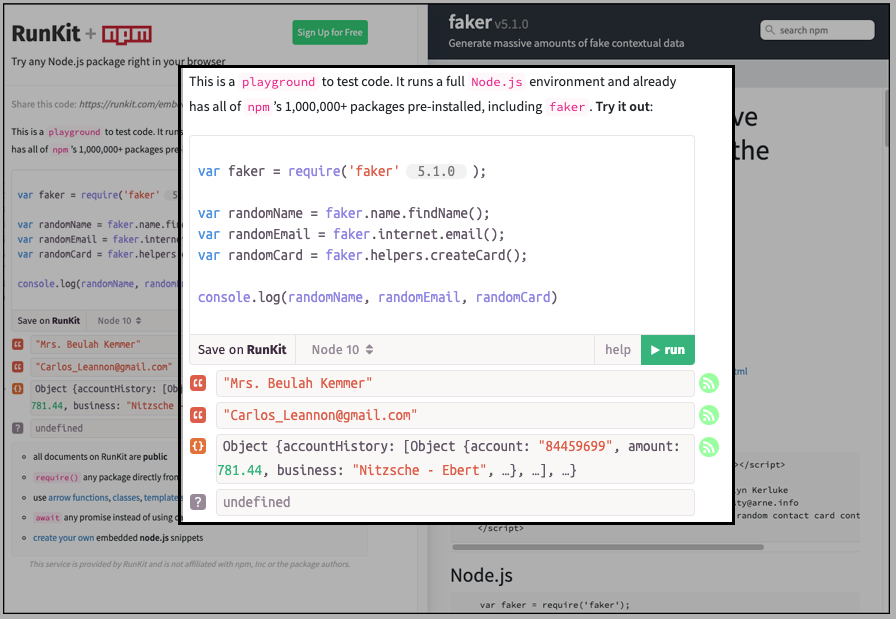The image size is (896, 619).
Task: Open help in the code editor toolbar
Action: pyautogui.click(x=618, y=350)
